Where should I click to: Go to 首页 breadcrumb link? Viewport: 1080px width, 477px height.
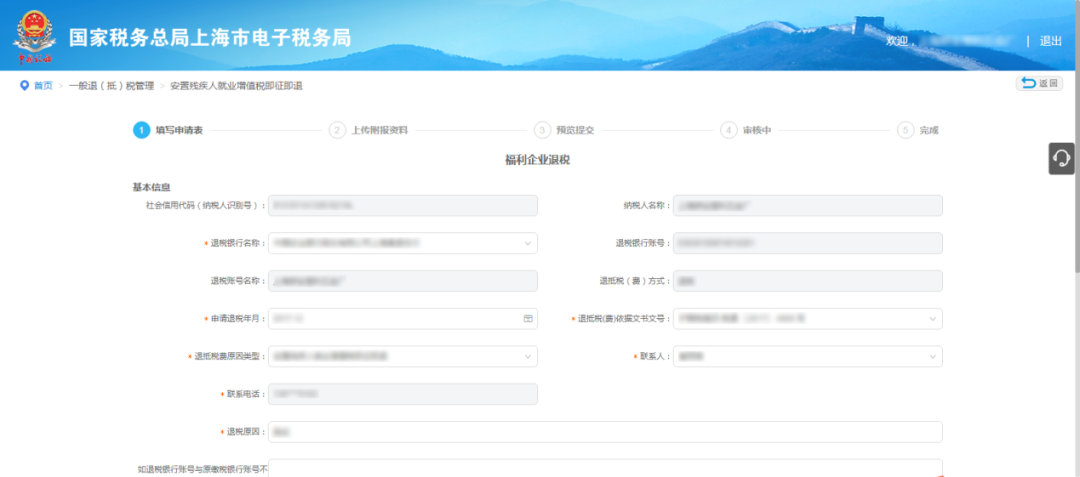[43, 86]
